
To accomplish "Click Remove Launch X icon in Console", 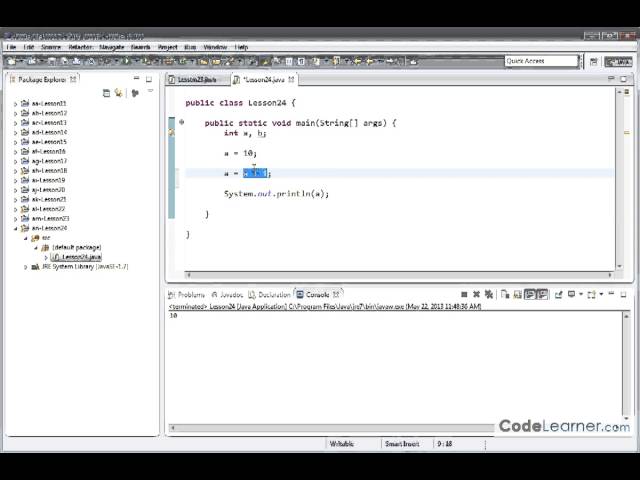I will pyautogui.click(x=476, y=294).
